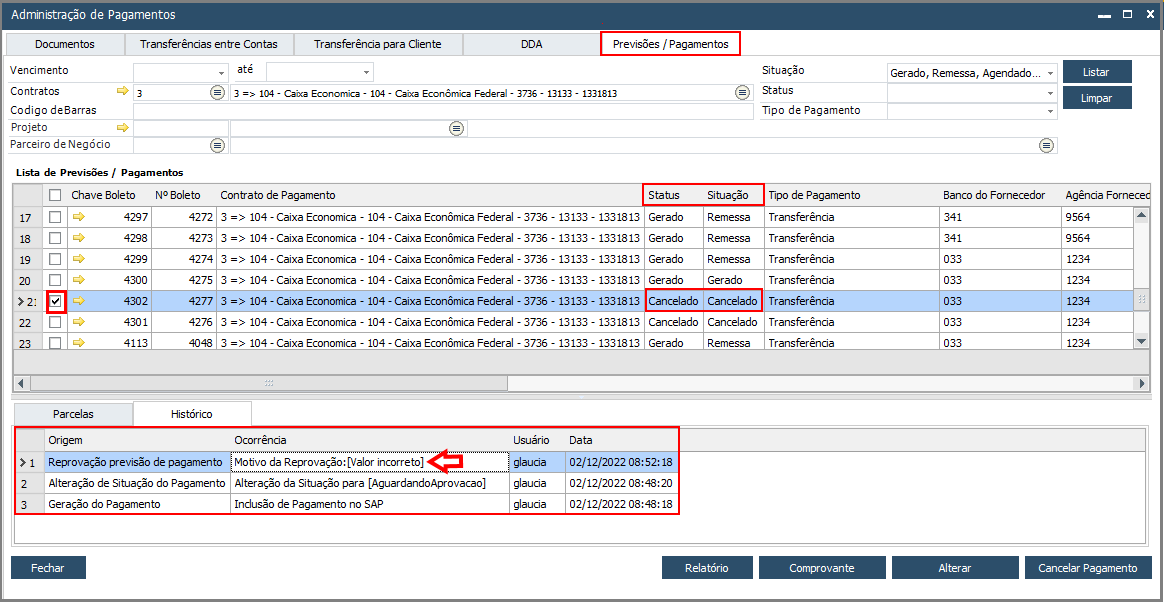Click the yellow arrow for Chave Boleto 4298
Screen dimensions: 1164x602
(x=79, y=238)
